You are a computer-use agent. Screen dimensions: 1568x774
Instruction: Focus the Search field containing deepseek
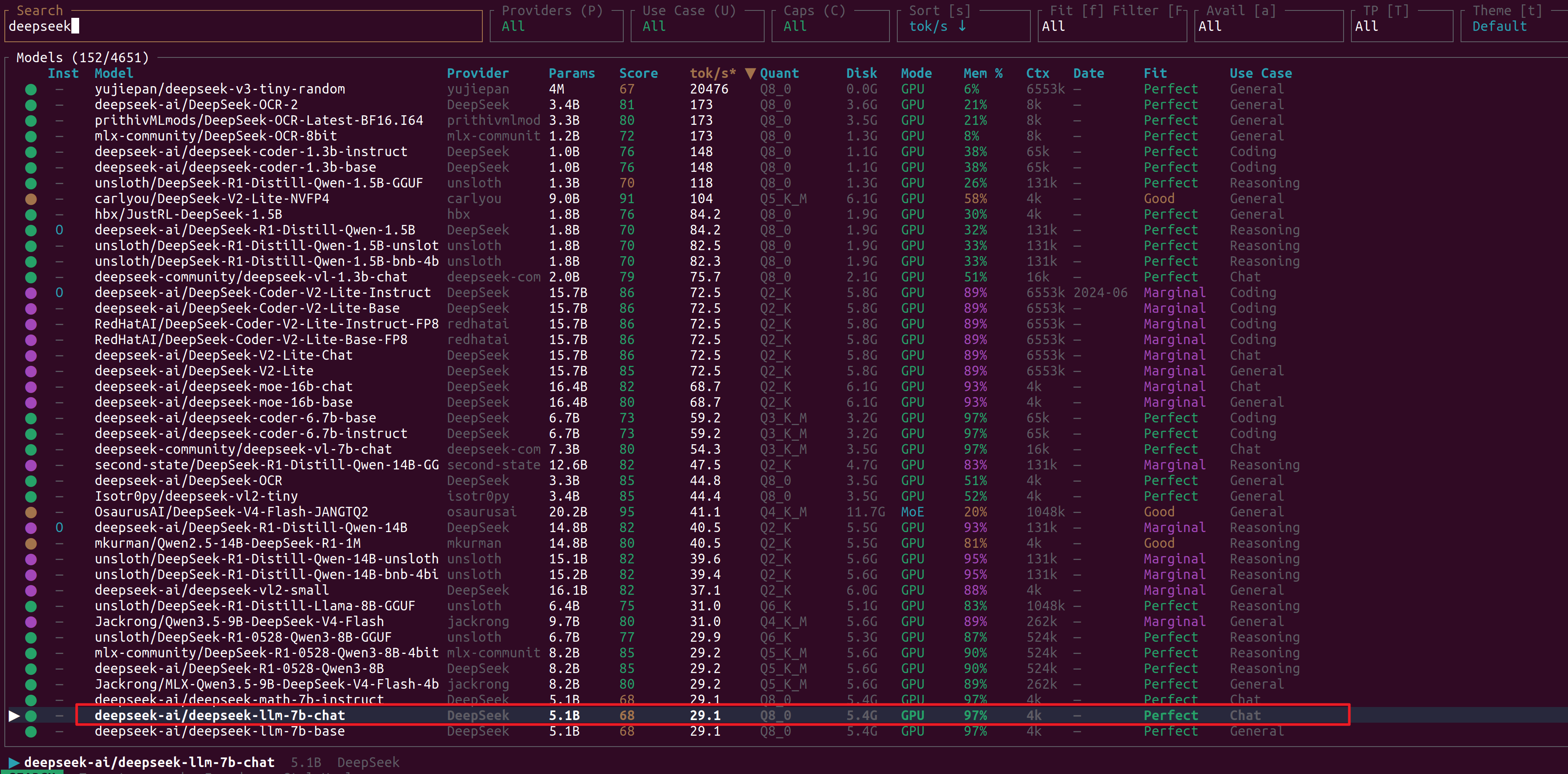(x=244, y=26)
